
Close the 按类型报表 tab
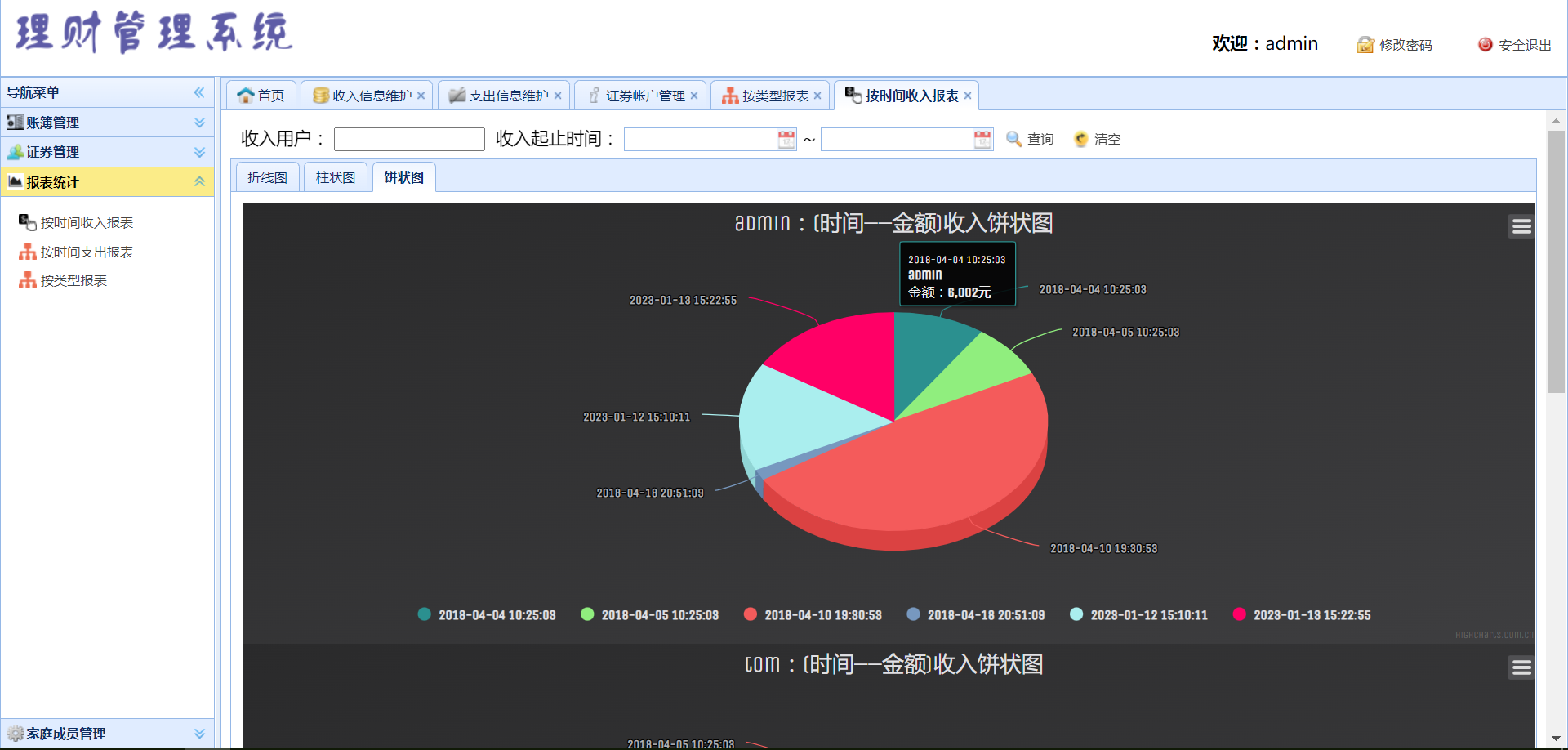pos(817,96)
